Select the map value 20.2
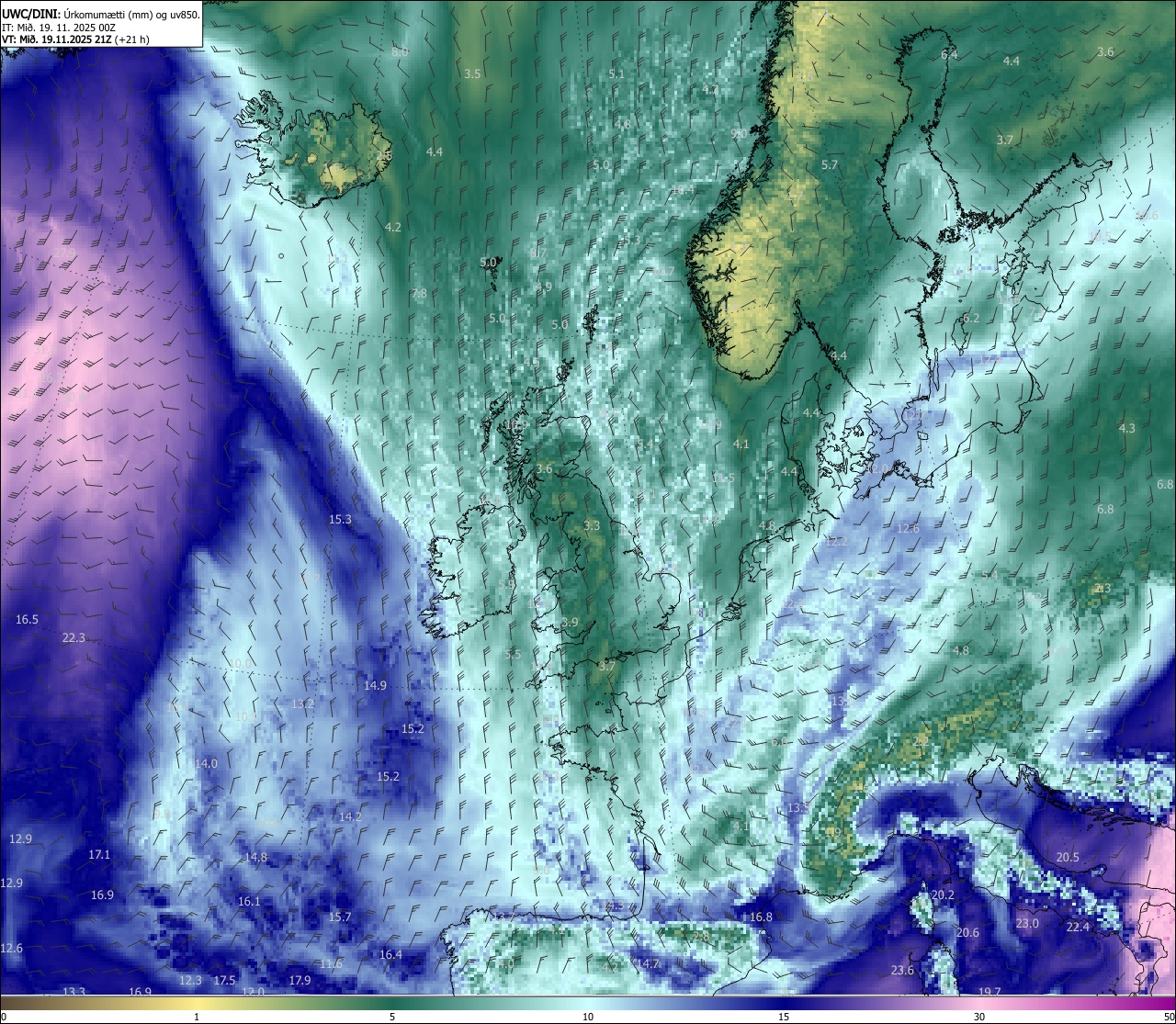Screen dimensions: 1176x1024 pyautogui.click(x=943, y=895)
